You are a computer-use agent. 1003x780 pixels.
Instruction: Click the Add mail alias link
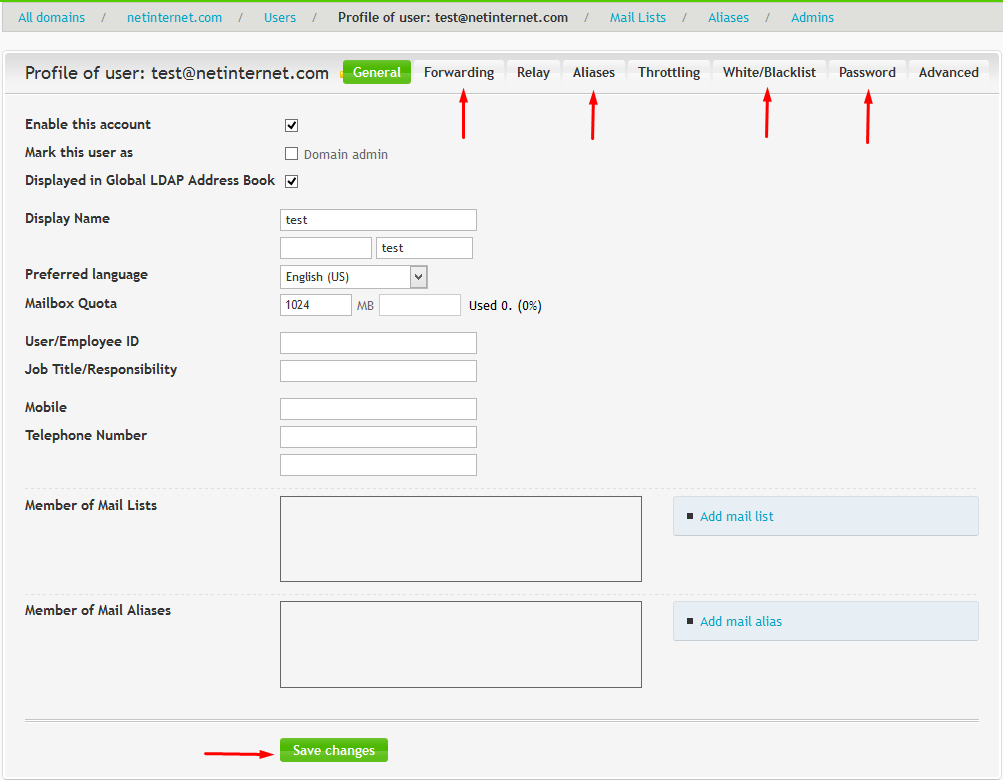point(741,622)
